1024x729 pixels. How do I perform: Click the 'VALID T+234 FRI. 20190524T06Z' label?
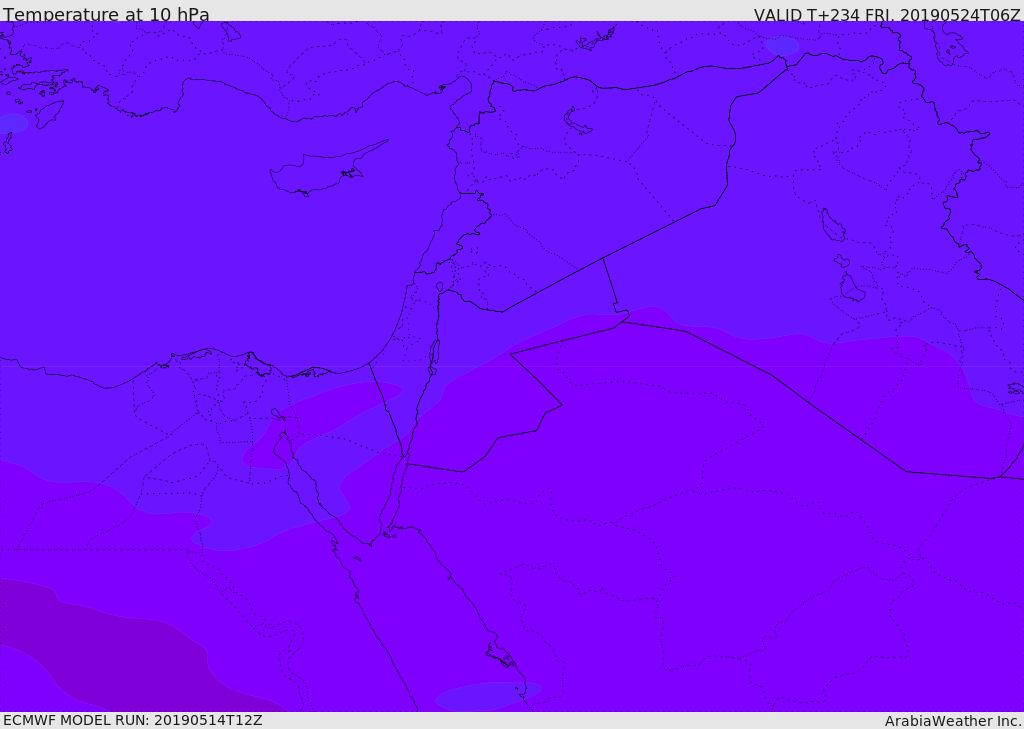tap(887, 14)
